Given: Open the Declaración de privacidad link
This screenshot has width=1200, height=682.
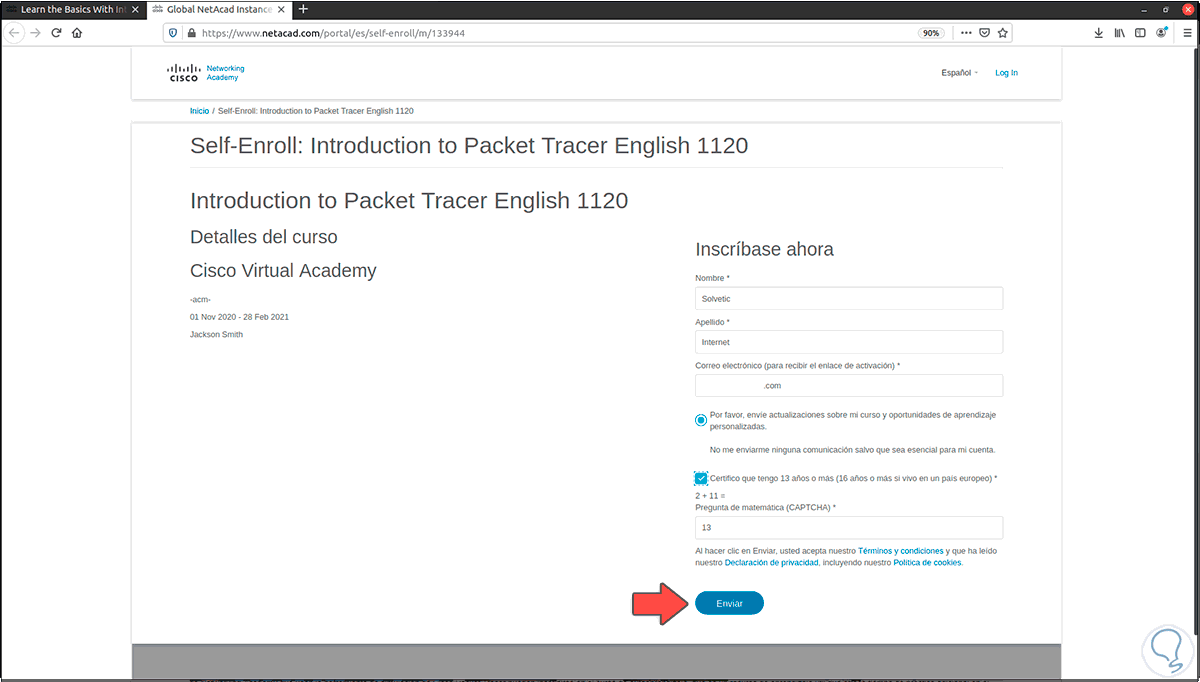Looking at the screenshot, I should (771, 563).
